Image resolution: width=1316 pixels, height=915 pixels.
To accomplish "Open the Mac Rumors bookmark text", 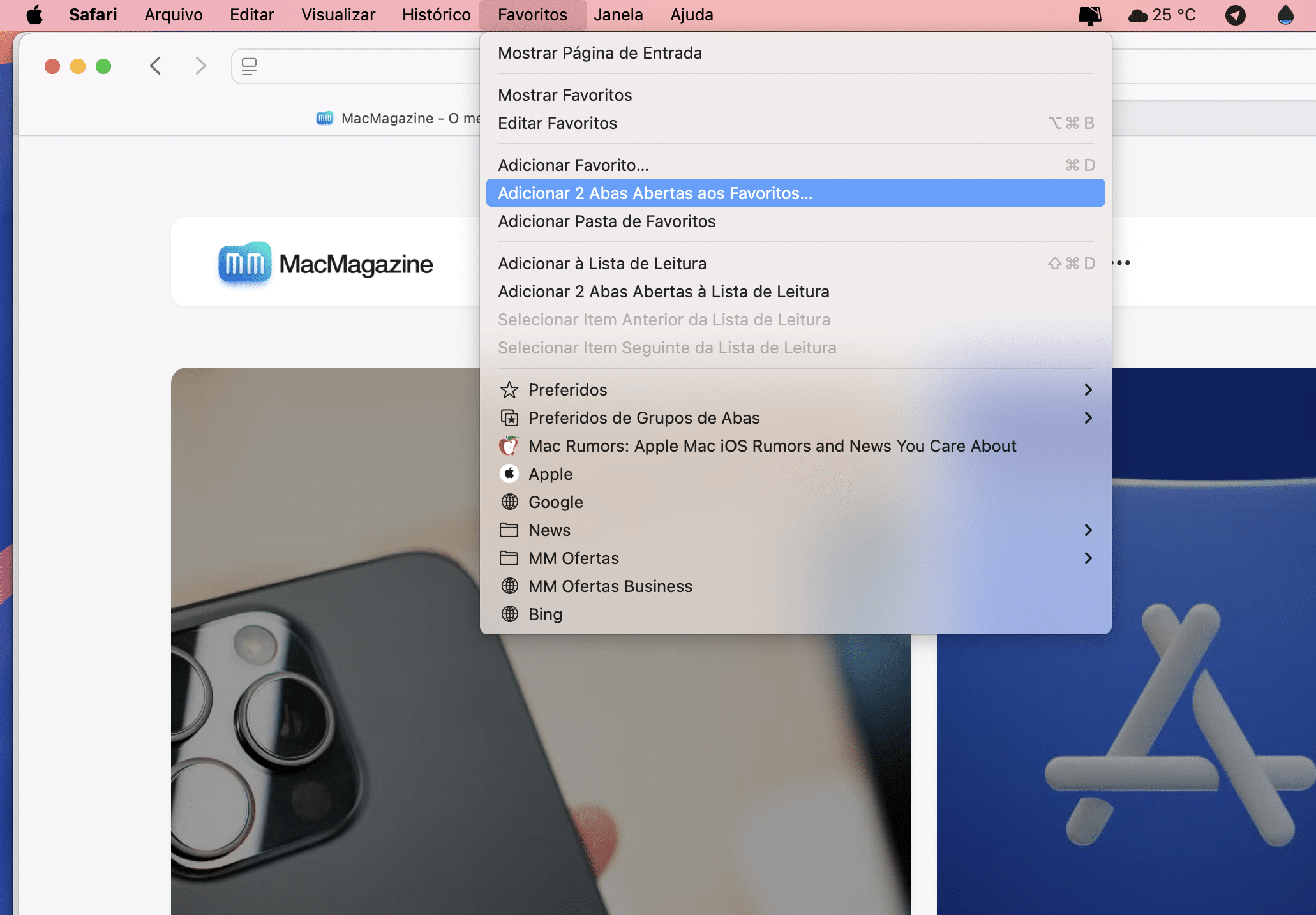I will [772, 446].
